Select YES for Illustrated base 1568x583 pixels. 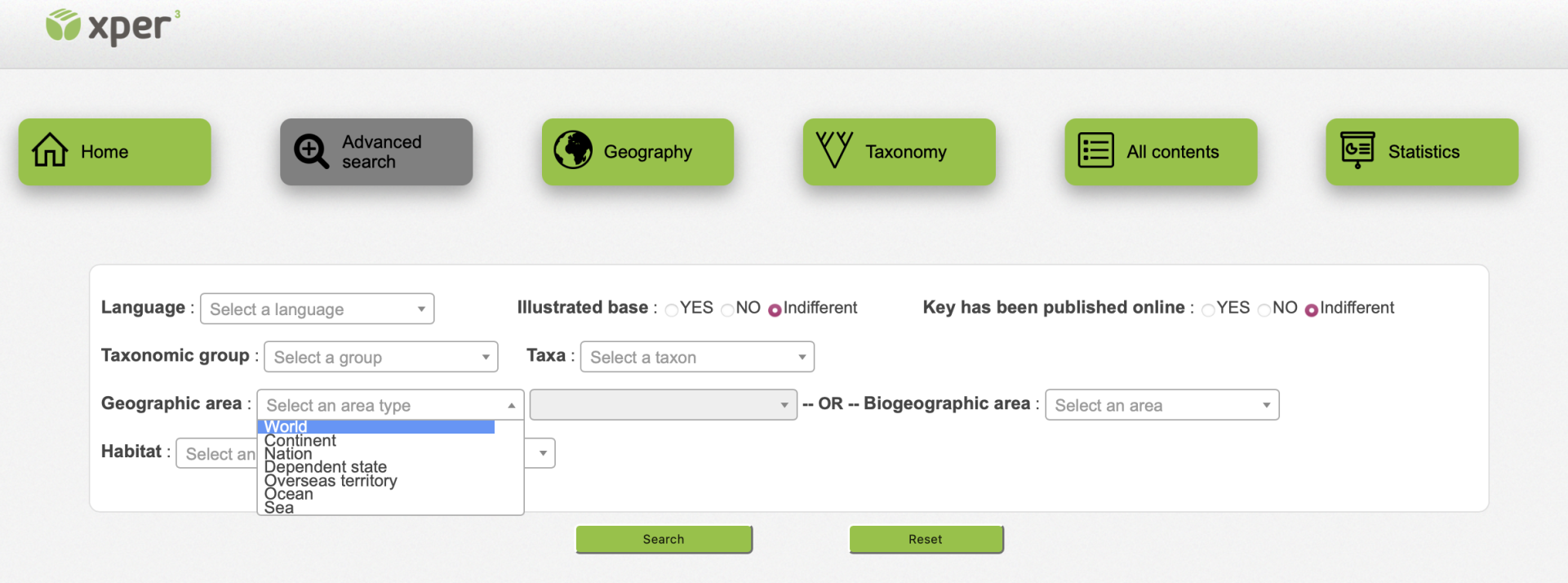coord(672,309)
